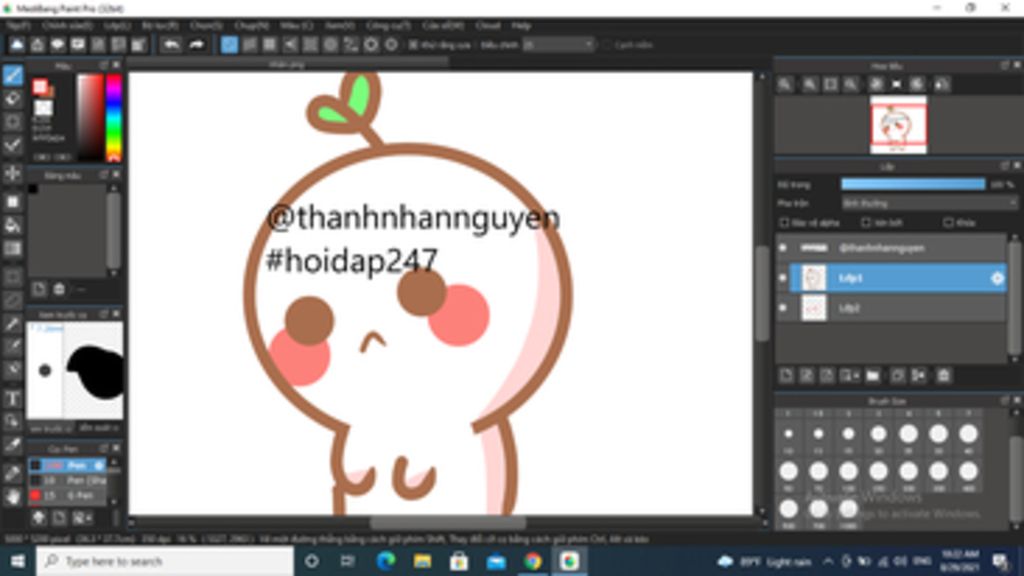Hide the @thanhnhannguyen text layer
The image size is (1024, 576).
coord(783,248)
